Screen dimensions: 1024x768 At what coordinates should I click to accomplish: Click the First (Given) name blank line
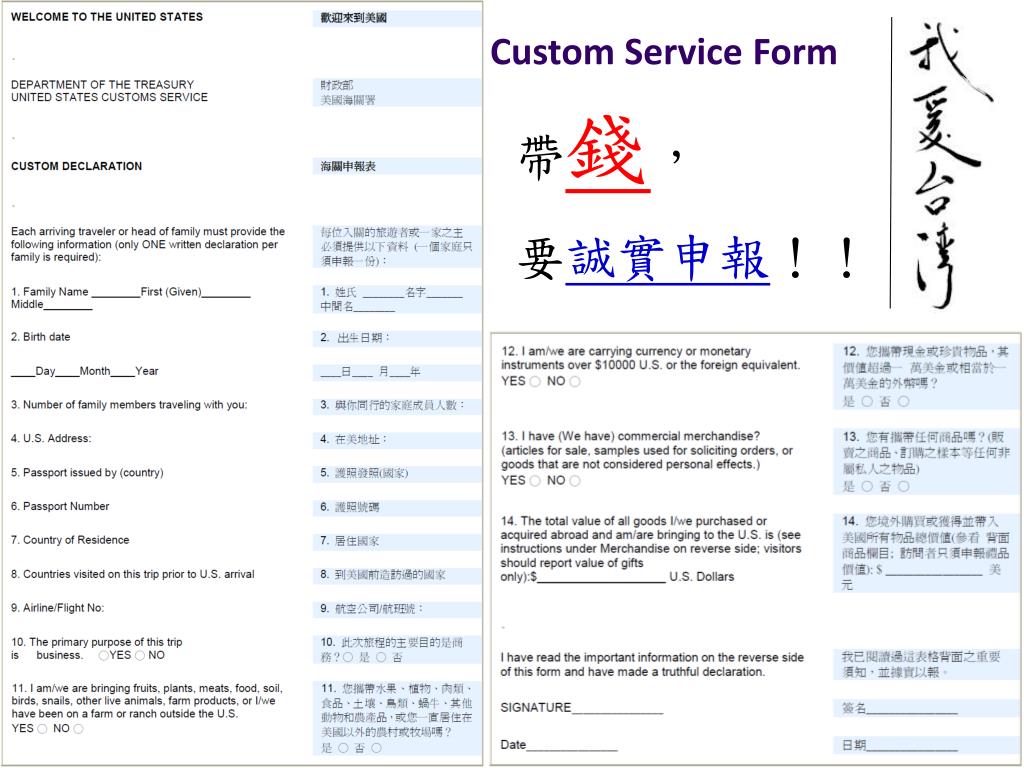[x=226, y=293]
